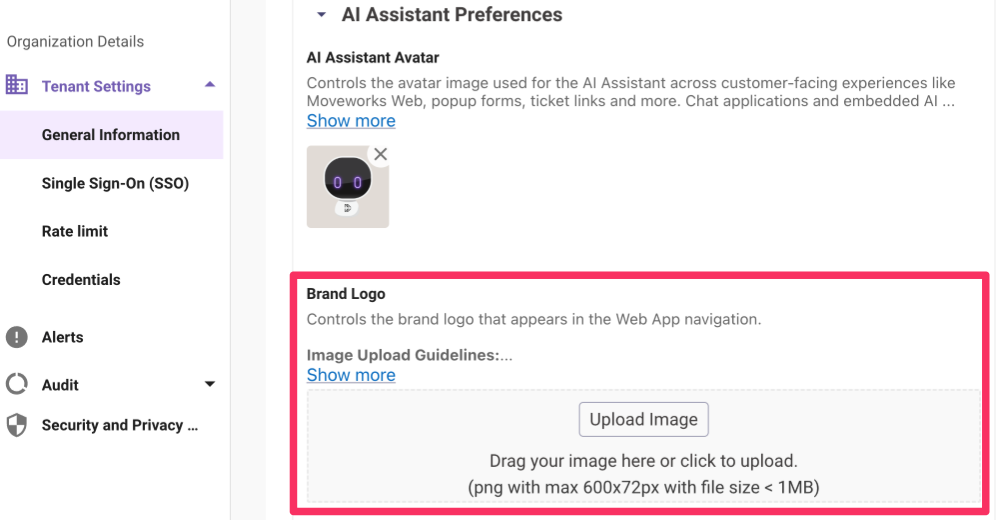The image size is (1006, 520).
Task: Click the brand logo drag-and-drop zone text
Action: 643,462
